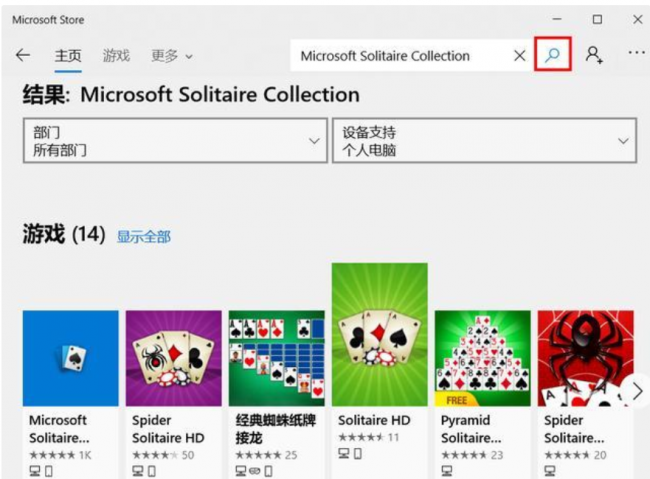The height and width of the screenshot is (479, 650).
Task: Open the red Spider Solitaire thumbnail
Action: 586,358
